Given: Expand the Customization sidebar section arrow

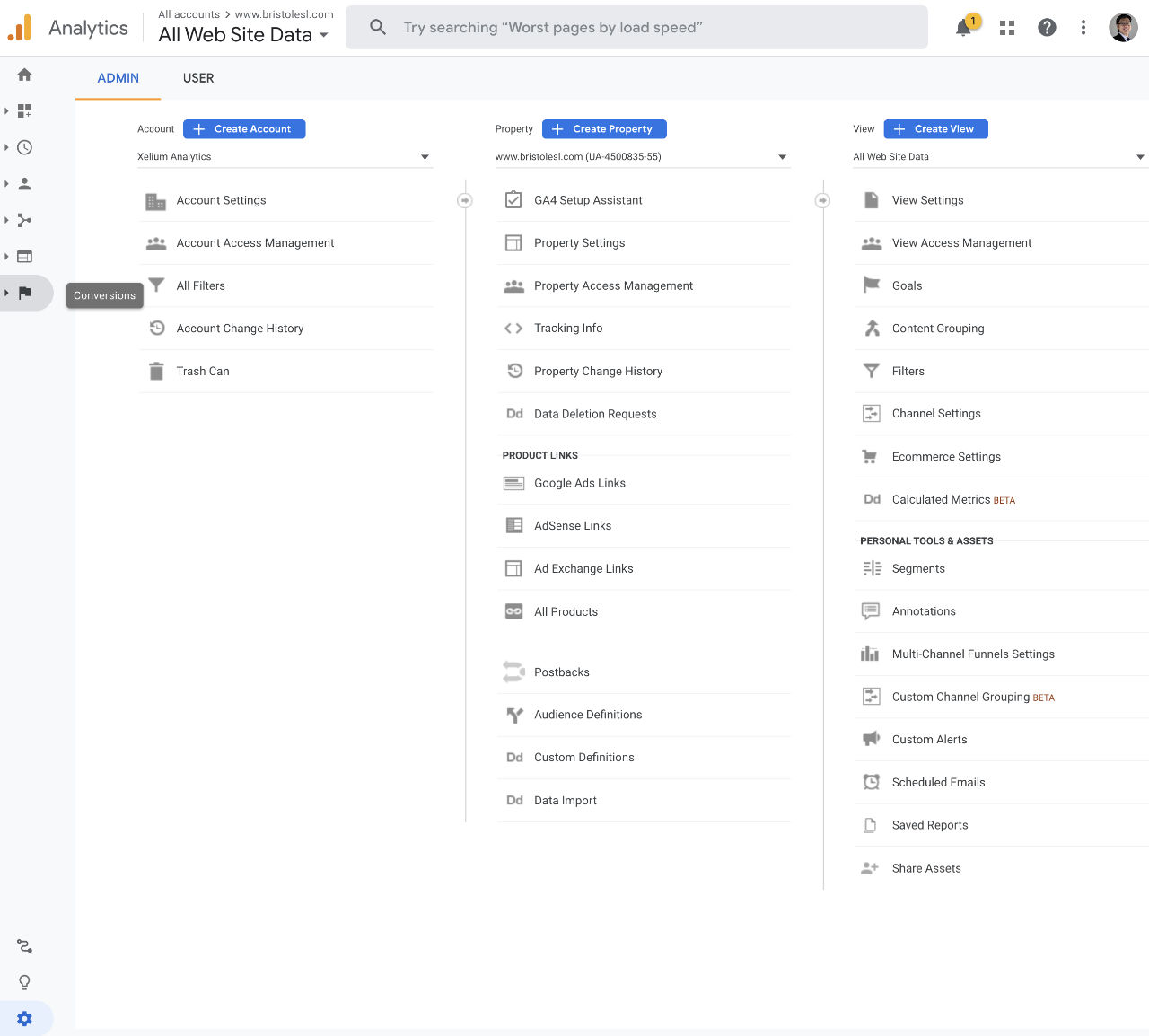Looking at the screenshot, I should point(6,110).
